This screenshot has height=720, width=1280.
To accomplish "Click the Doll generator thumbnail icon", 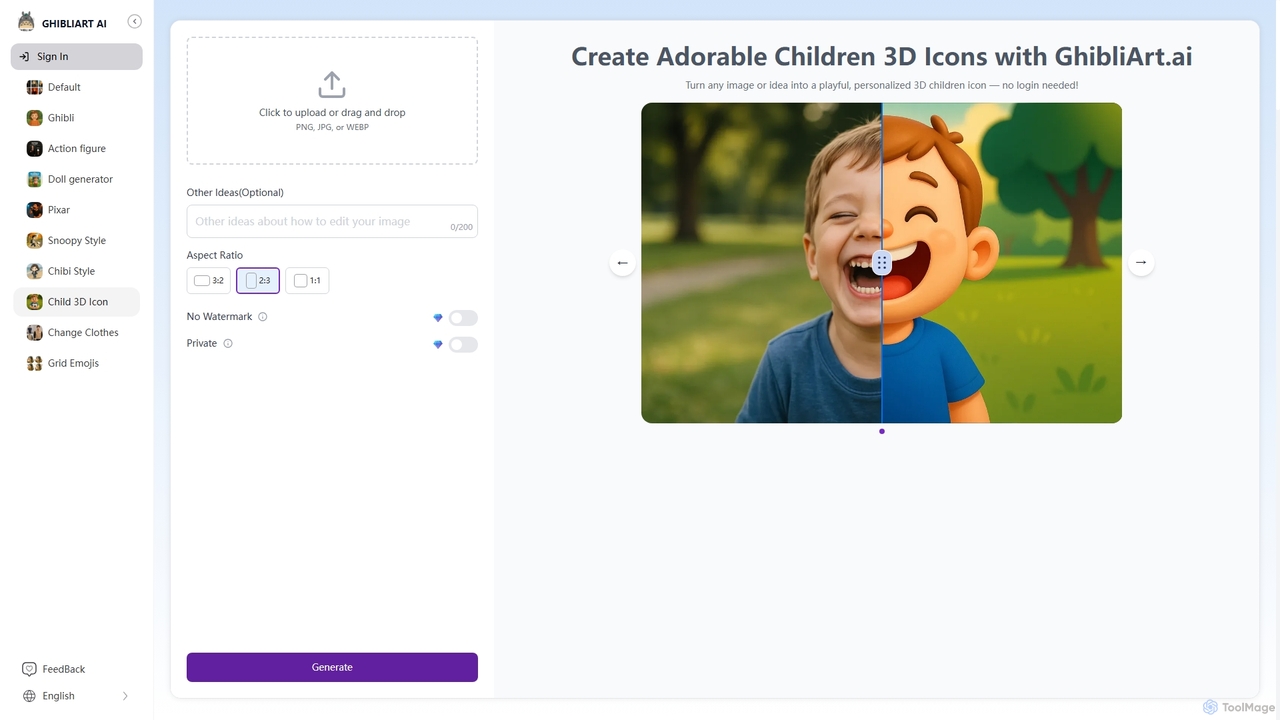I will (35, 179).
